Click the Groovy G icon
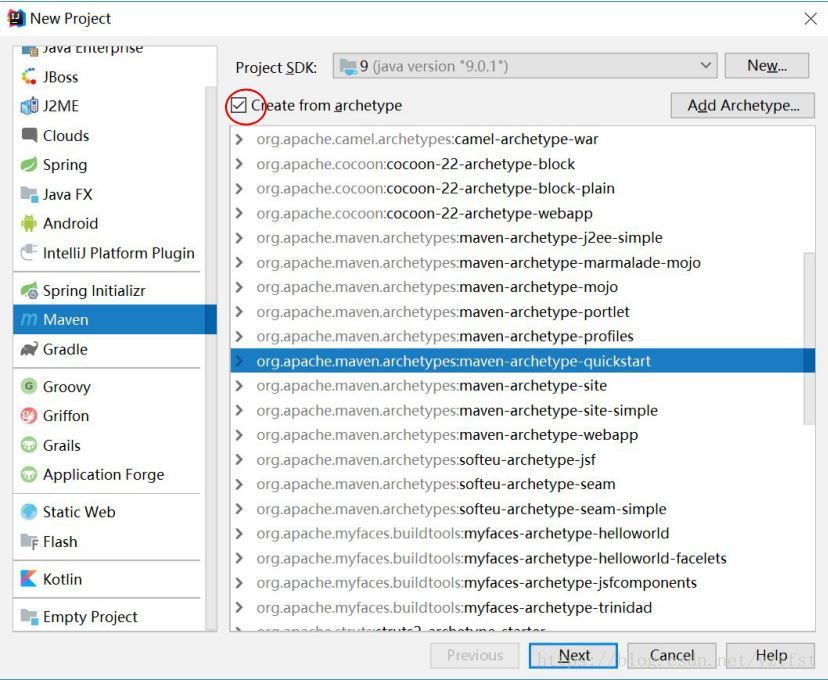The height and width of the screenshot is (680, 828). coord(29,386)
